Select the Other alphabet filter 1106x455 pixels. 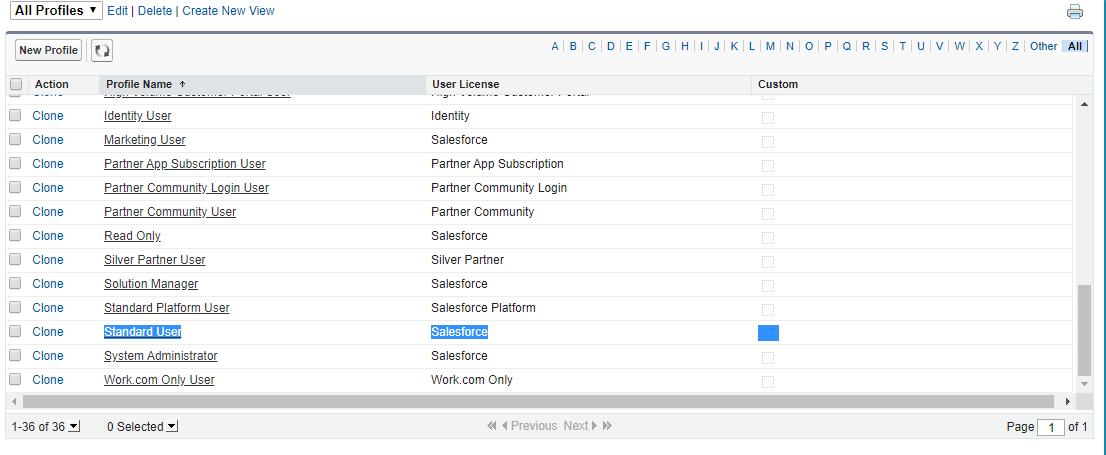coord(1043,46)
